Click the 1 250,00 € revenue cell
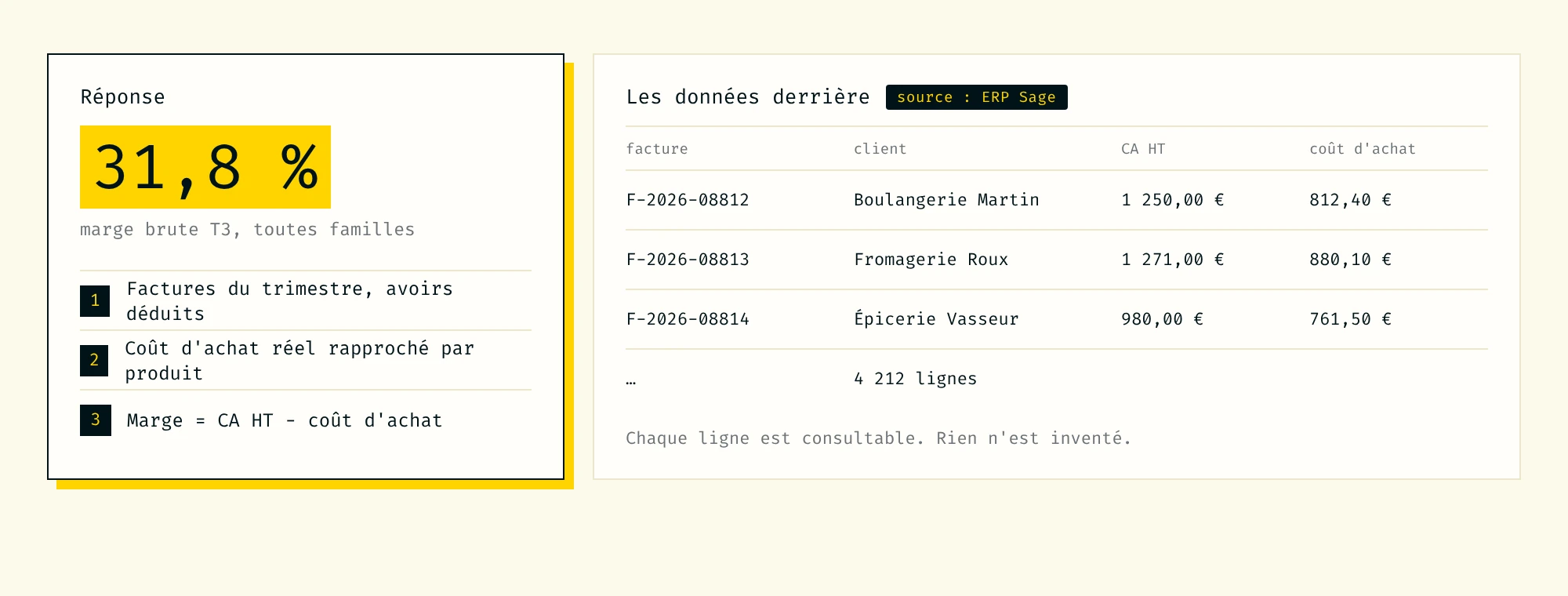1568x596 pixels. (1172, 200)
